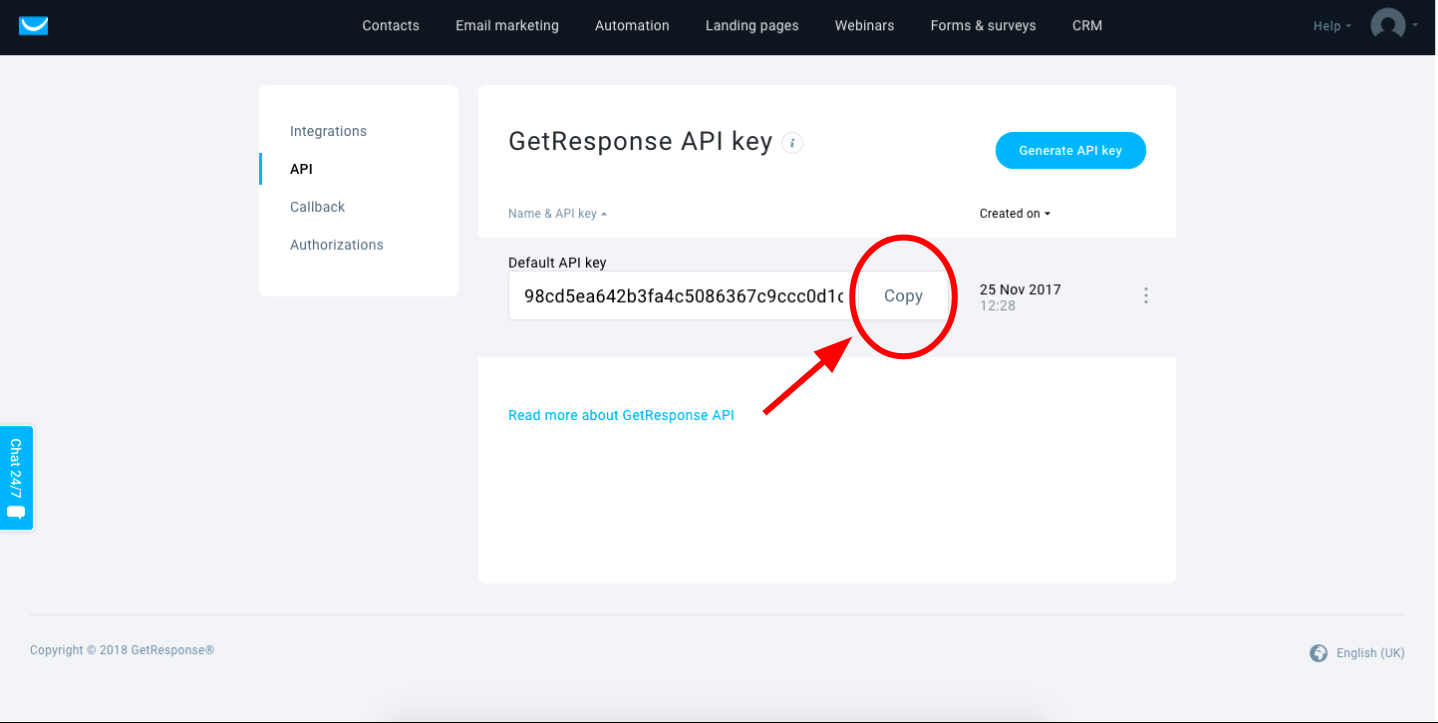Screen dimensions: 1438x723
Task: Open Authorizations in the sidebar
Action: (336, 245)
